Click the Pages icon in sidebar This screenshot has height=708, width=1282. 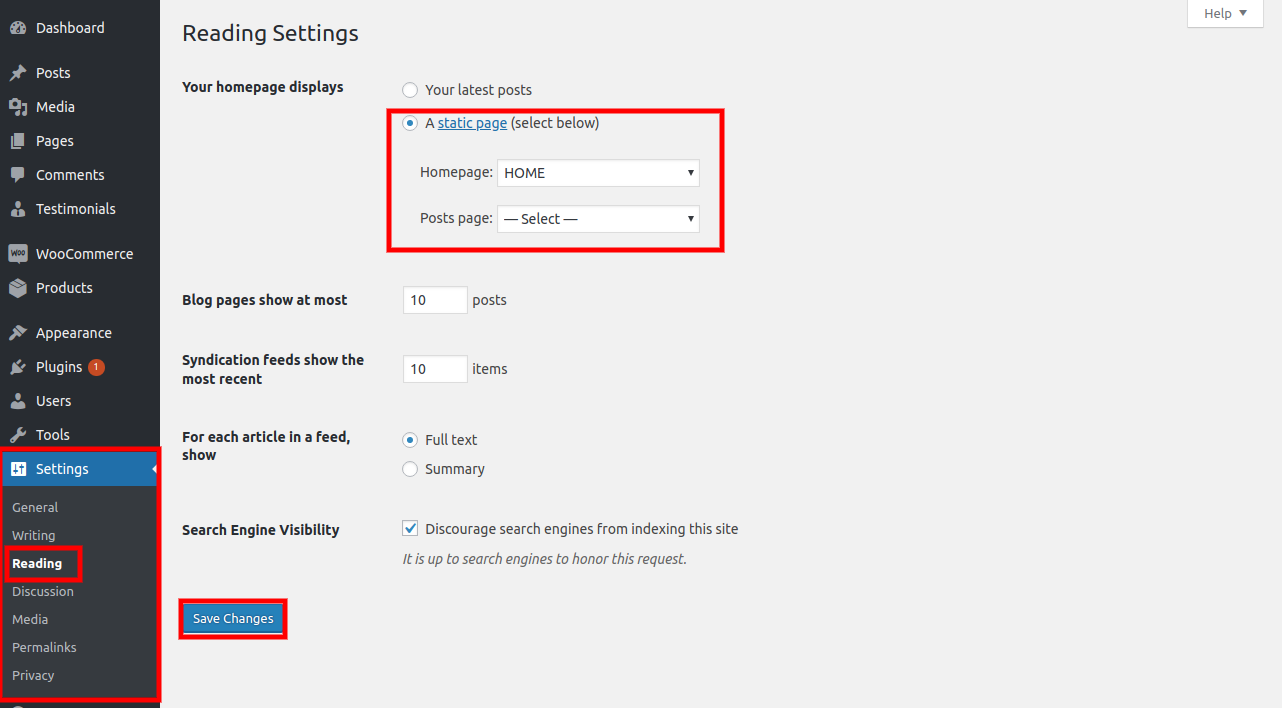(x=18, y=141)
